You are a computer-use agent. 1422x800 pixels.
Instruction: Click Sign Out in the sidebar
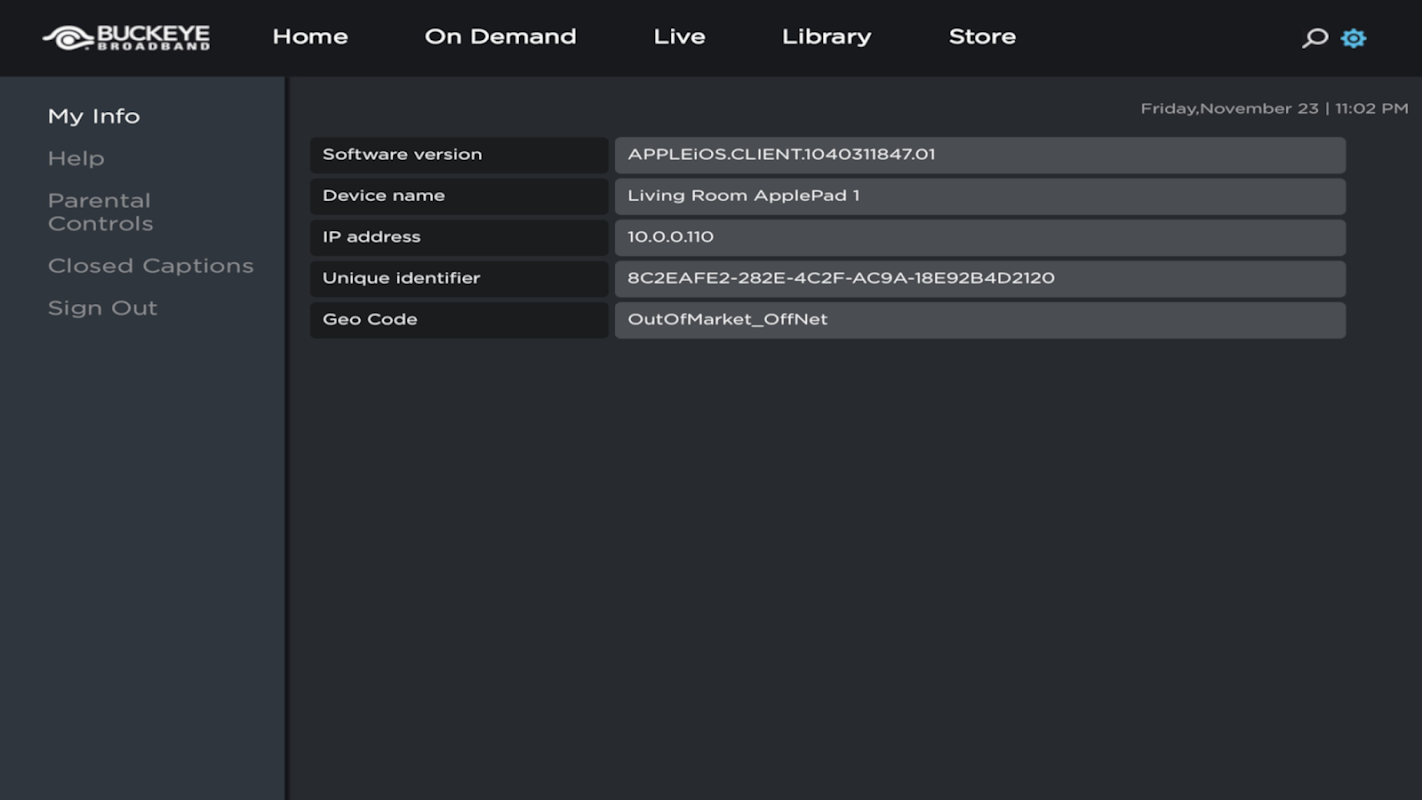(103, 308)
